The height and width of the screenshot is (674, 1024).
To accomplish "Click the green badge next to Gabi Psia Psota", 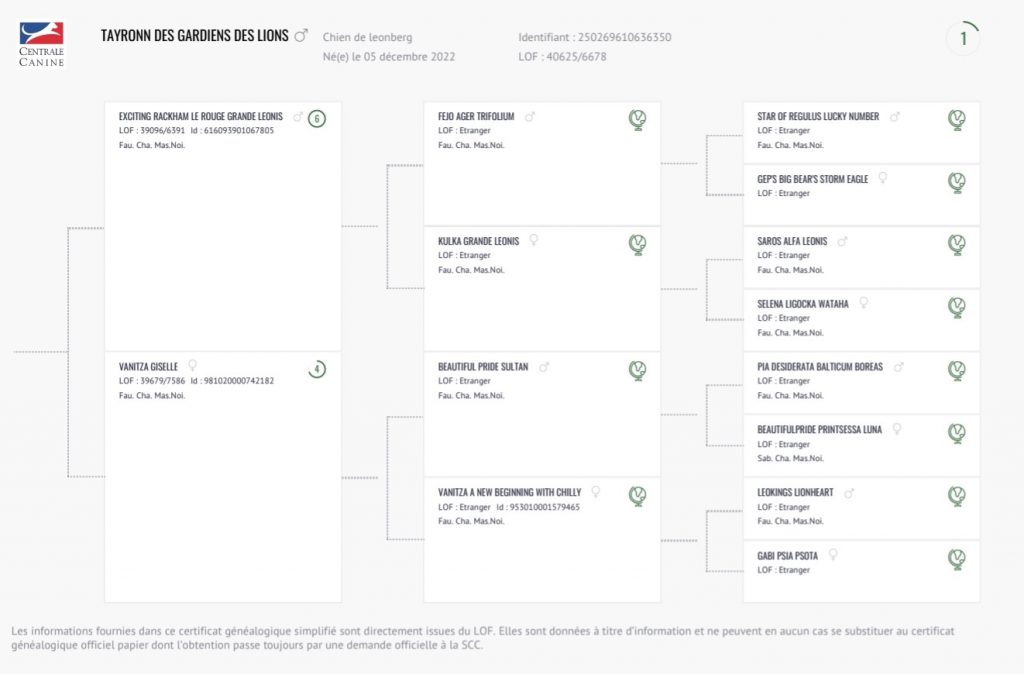I will 957,559.
